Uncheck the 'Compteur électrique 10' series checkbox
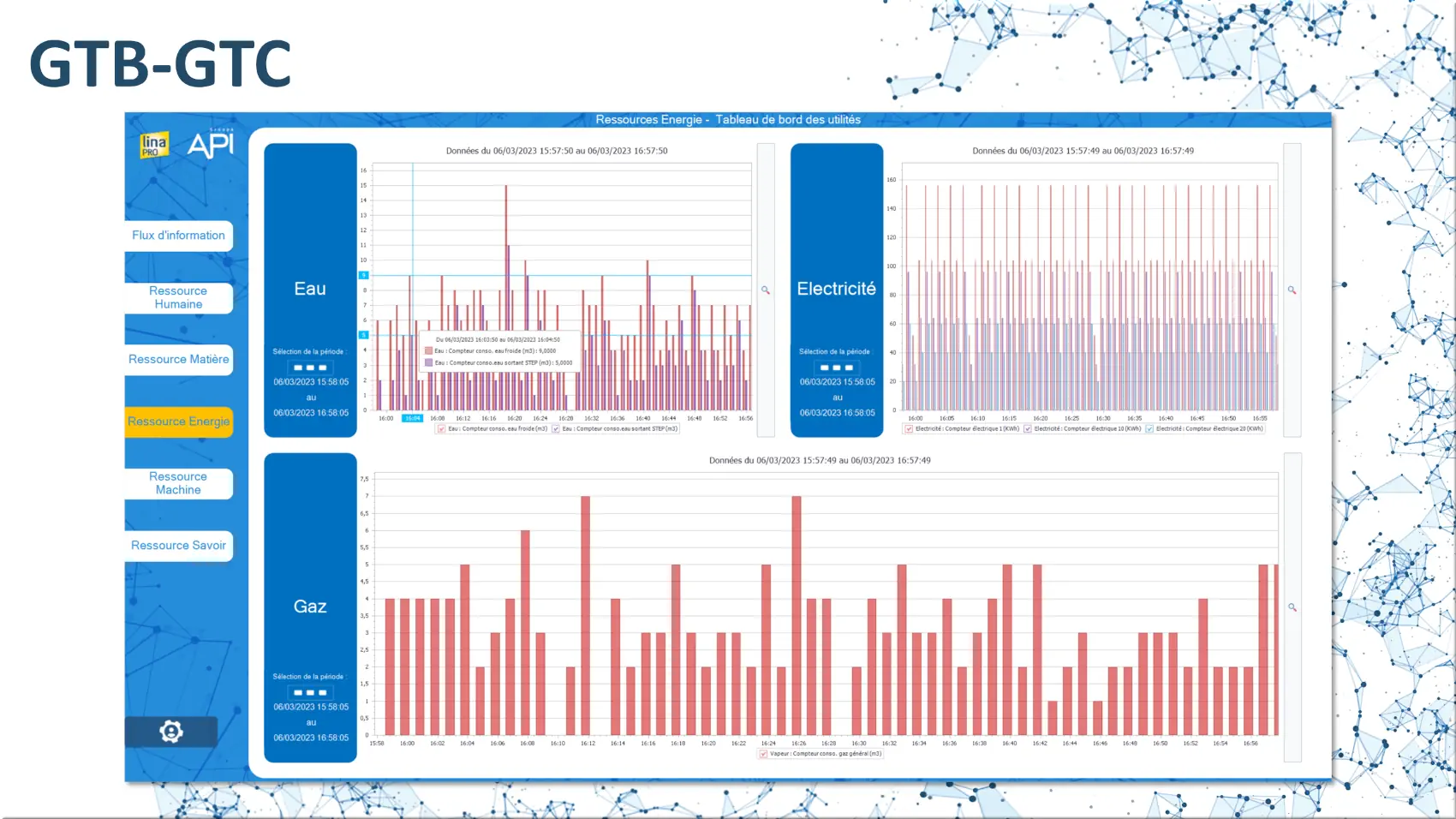This screenshot has height=819, width=1456. click(x=1028, y=429)
